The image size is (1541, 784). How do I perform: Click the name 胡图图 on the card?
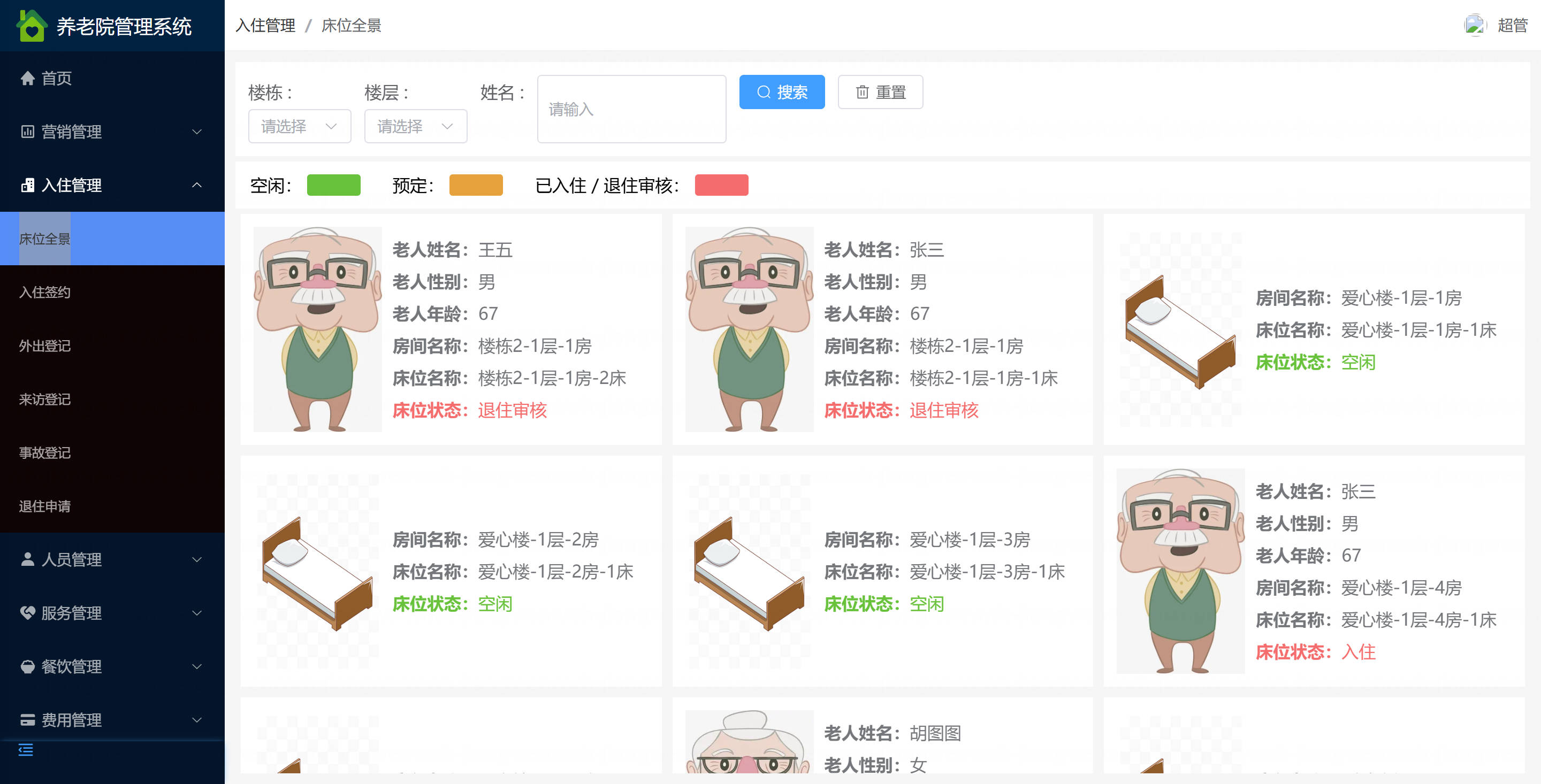[936, 733]
